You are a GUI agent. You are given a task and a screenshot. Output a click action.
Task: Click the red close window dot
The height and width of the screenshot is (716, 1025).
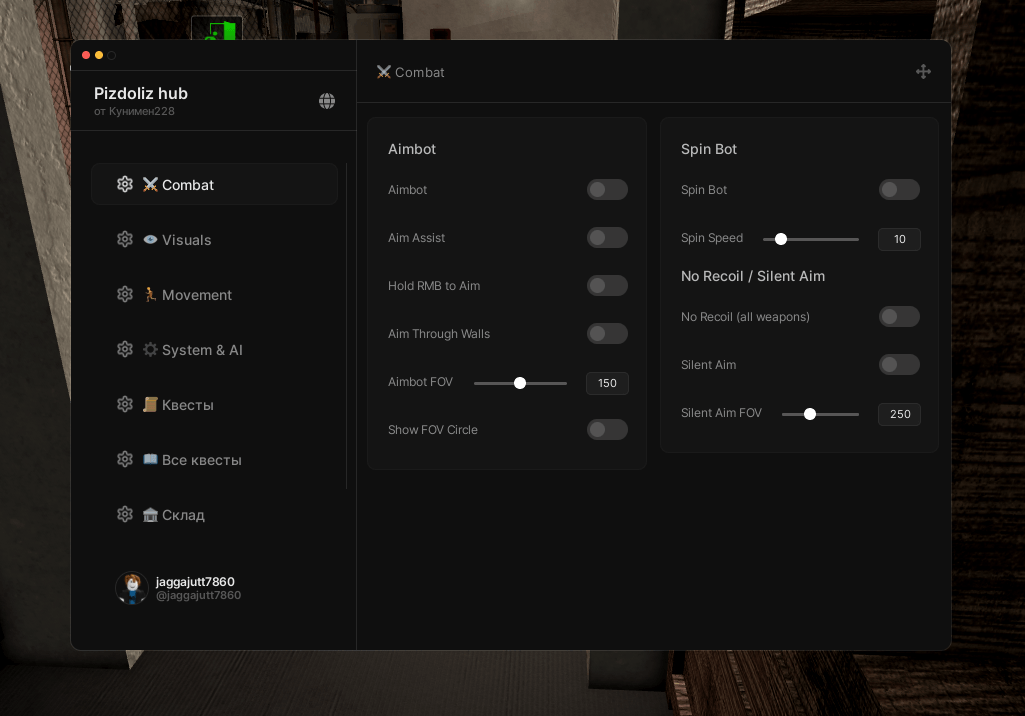click(x=86, y=55)
